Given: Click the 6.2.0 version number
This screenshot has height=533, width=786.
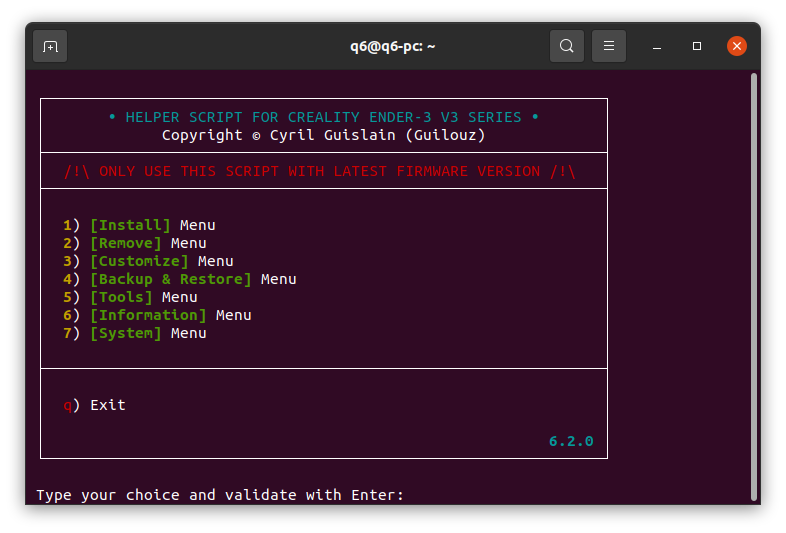Looking at the screenshot, I should click(571, 441).
